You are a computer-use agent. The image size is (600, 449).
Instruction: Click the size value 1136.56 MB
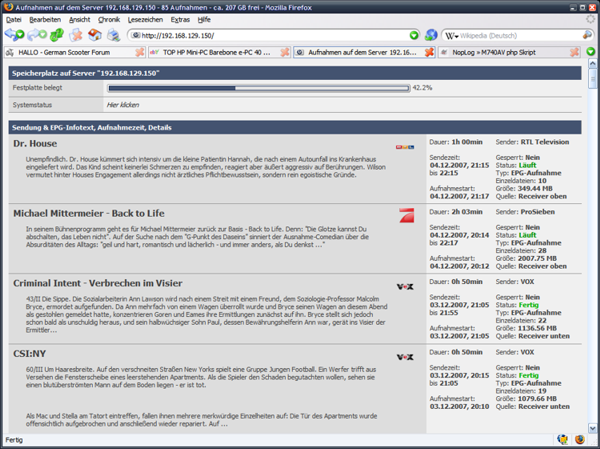[x=537, y=328]
